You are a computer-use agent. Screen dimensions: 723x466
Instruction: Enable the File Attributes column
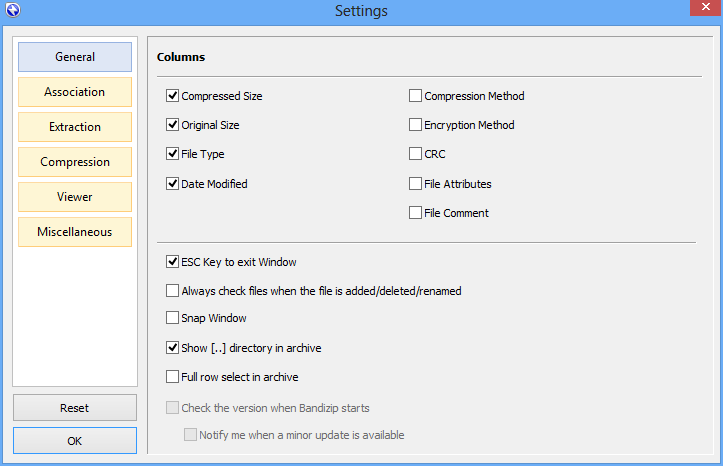(x=416, y=184)
